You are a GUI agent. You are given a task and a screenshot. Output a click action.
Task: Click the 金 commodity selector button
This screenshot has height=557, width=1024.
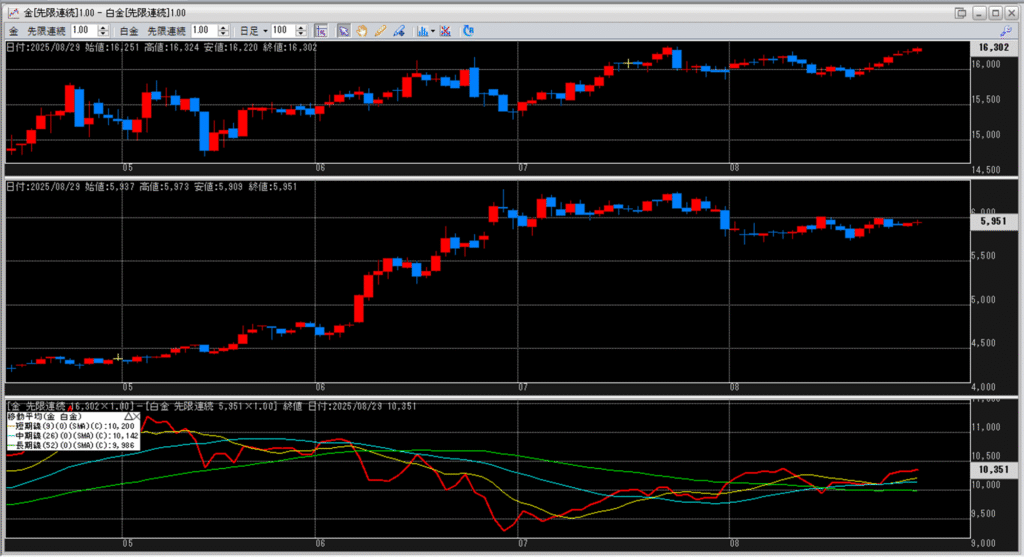coord(14,31)
